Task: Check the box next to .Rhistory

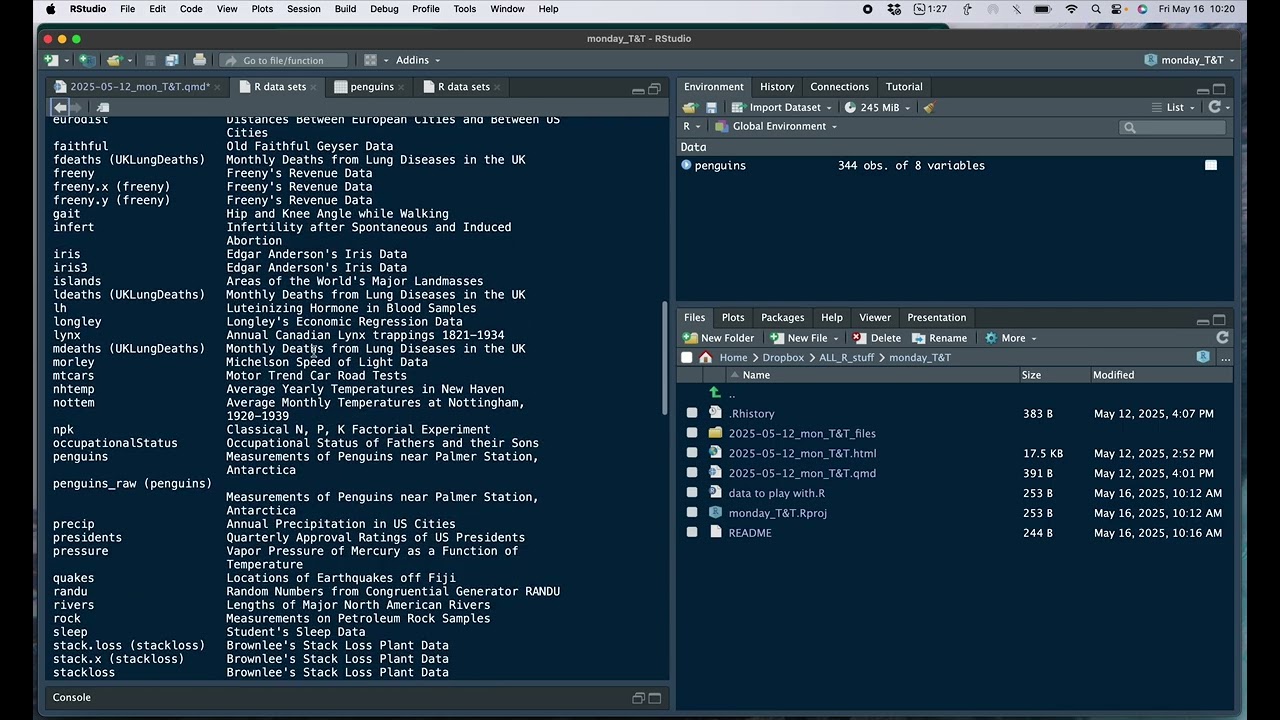Action: click(692, 413)
